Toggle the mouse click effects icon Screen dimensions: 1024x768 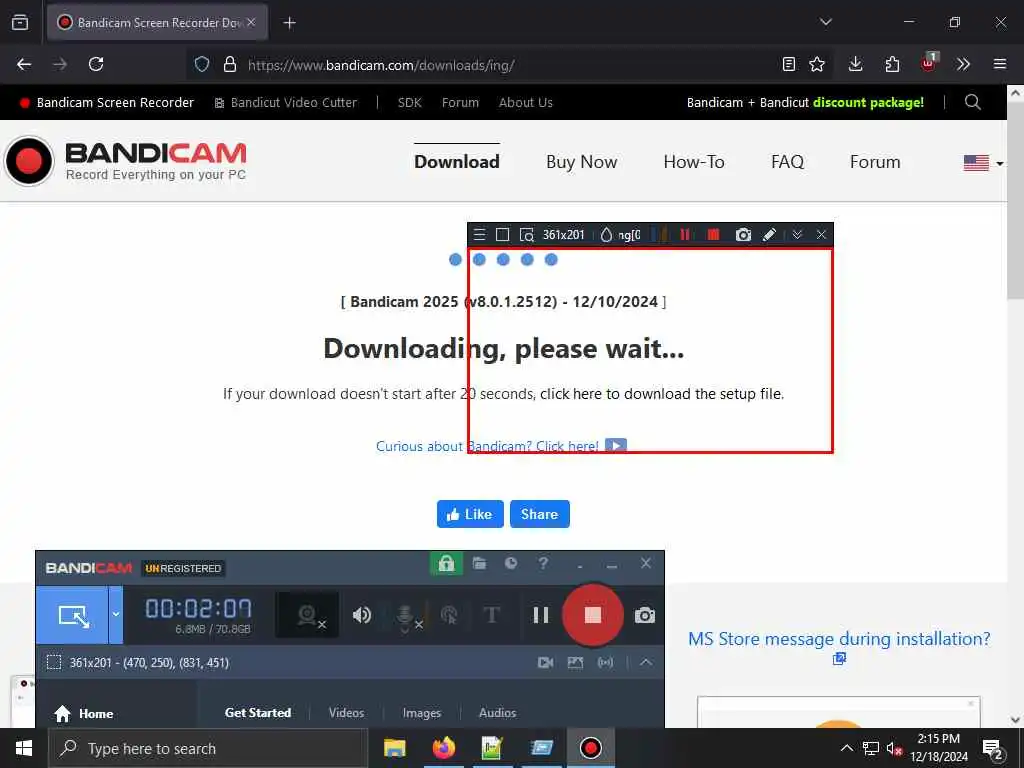(x=449, y=615)
